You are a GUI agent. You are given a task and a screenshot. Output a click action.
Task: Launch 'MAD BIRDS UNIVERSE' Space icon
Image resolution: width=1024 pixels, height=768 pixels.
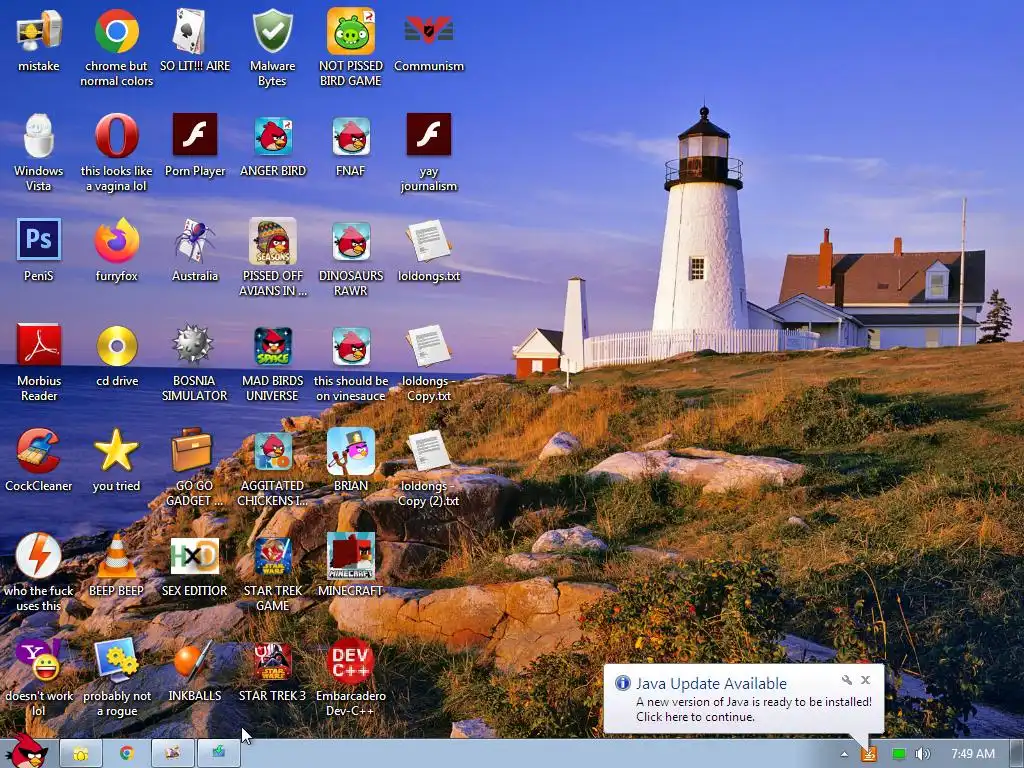pos(272,346)
